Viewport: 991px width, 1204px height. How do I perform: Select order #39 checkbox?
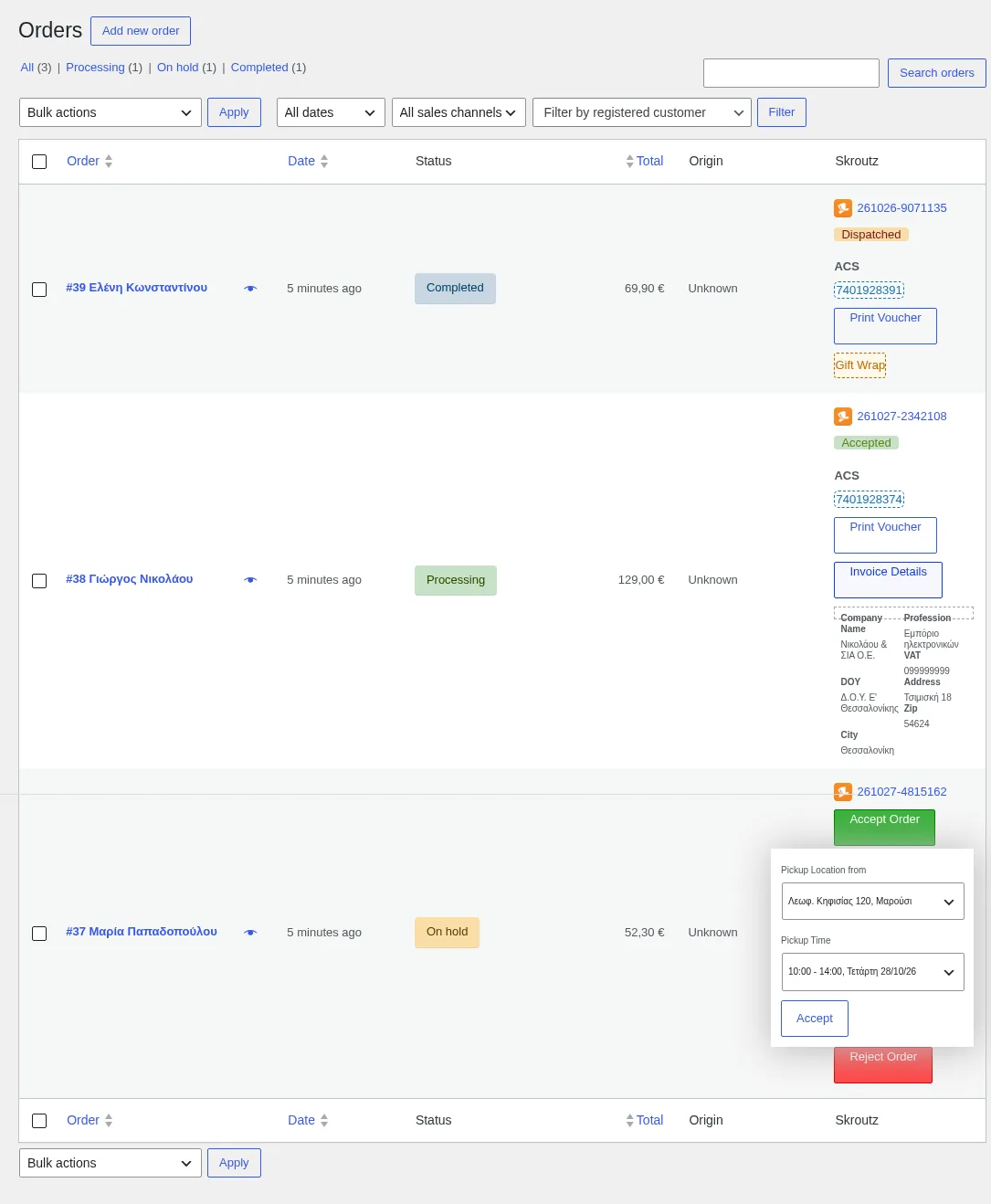[39, 290]
